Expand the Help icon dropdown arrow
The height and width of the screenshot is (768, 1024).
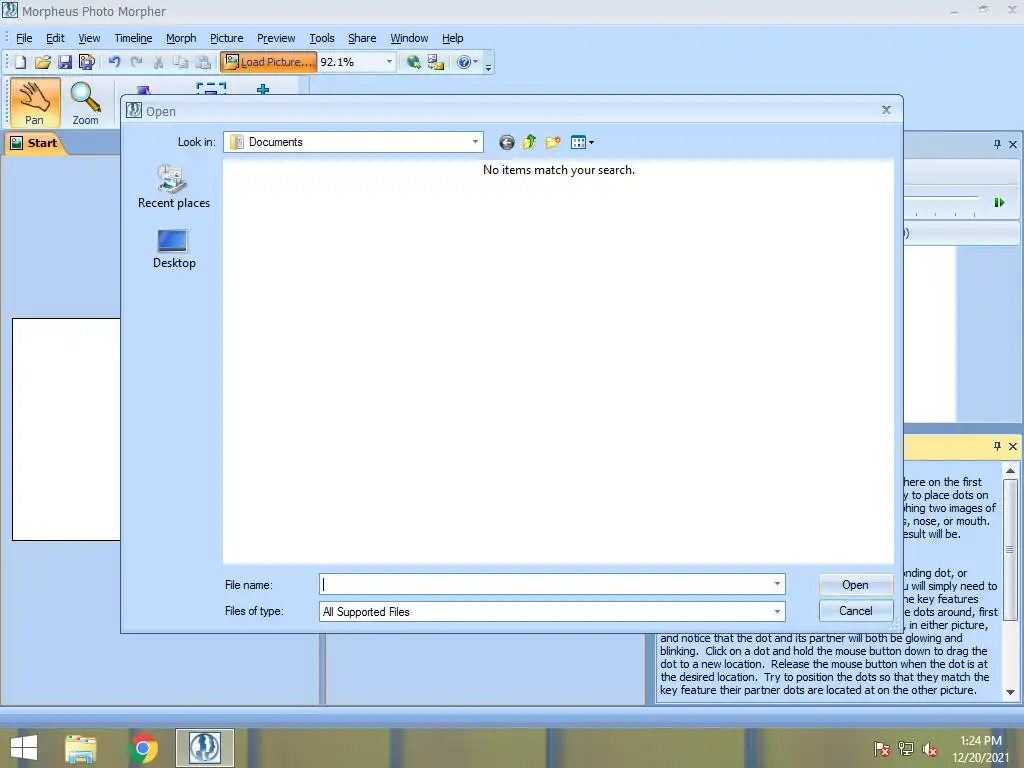click(475, 62)
